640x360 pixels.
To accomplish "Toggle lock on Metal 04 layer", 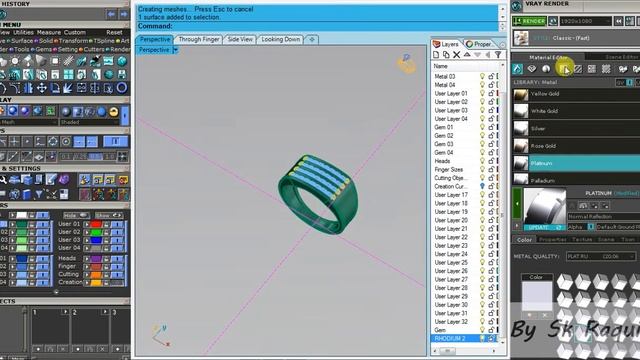I will 491,85.
